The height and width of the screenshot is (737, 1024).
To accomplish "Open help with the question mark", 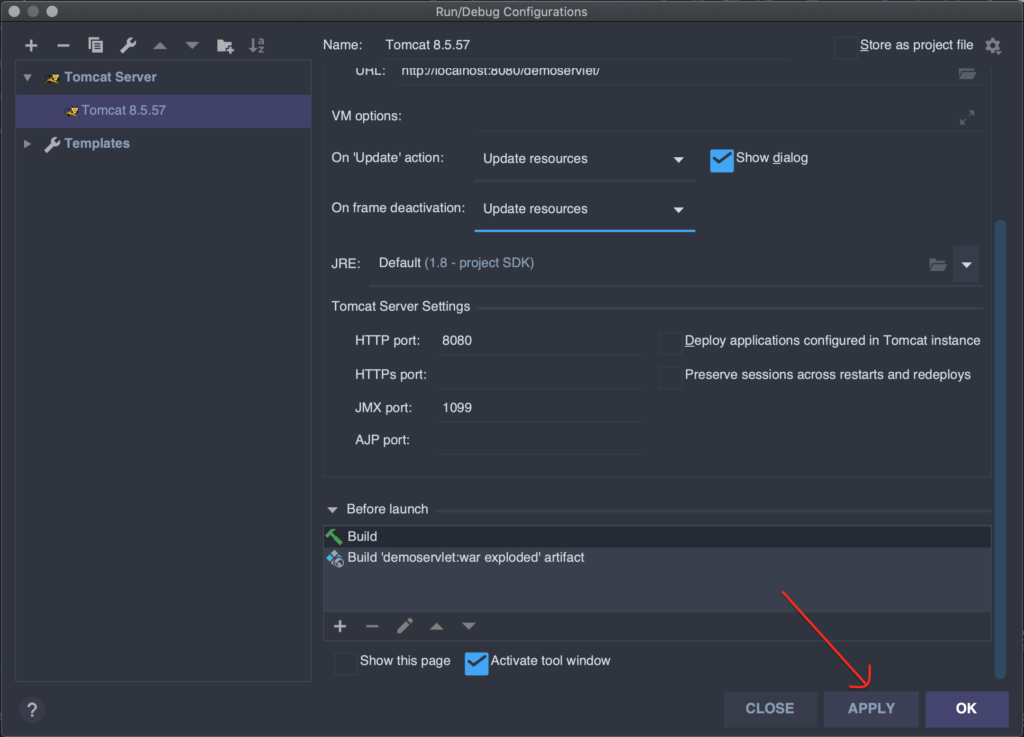I will tap(32, 710).
